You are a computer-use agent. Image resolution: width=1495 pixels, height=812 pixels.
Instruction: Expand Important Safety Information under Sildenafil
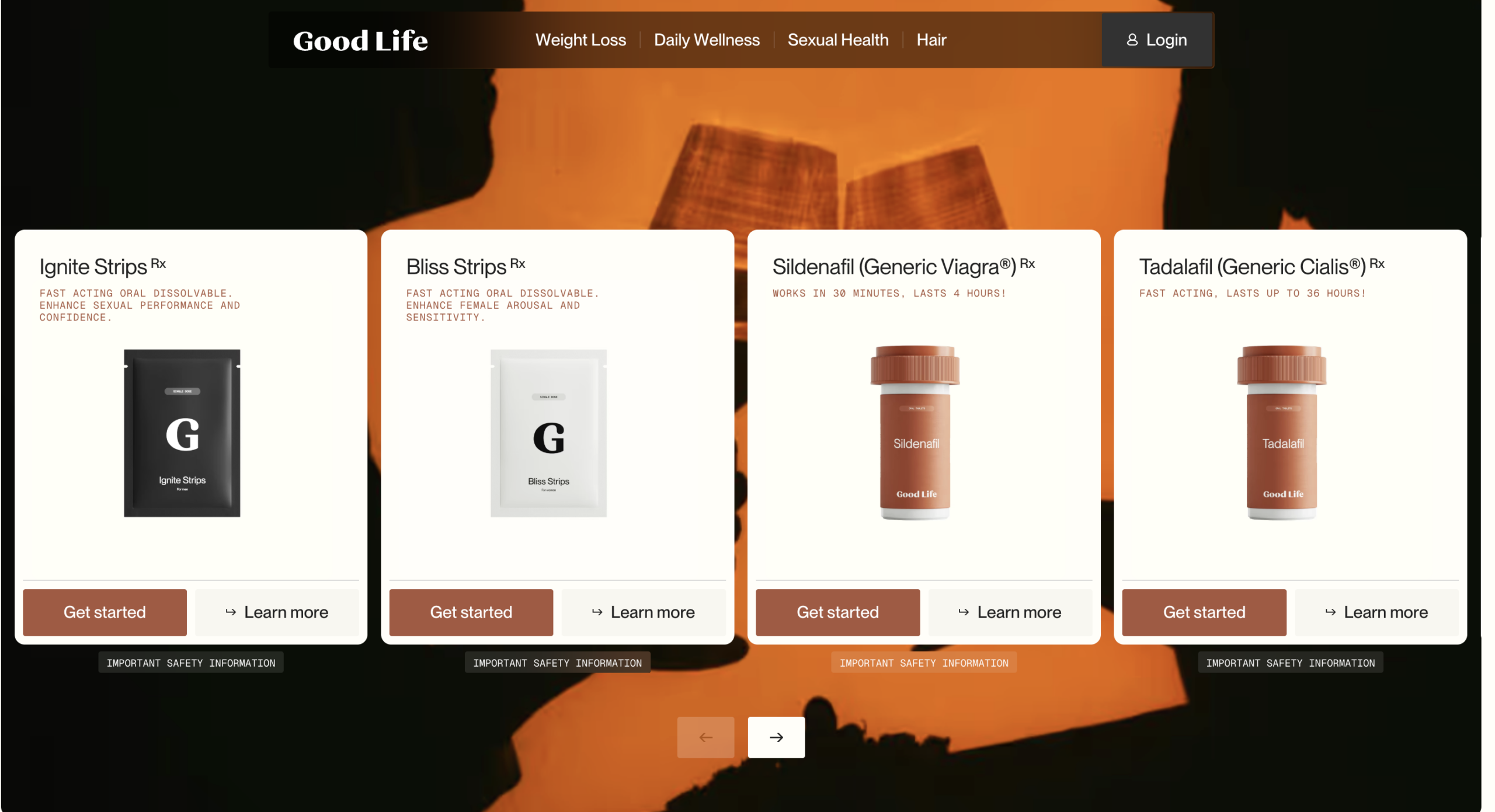pyautogui.click(x=923, y=662)
